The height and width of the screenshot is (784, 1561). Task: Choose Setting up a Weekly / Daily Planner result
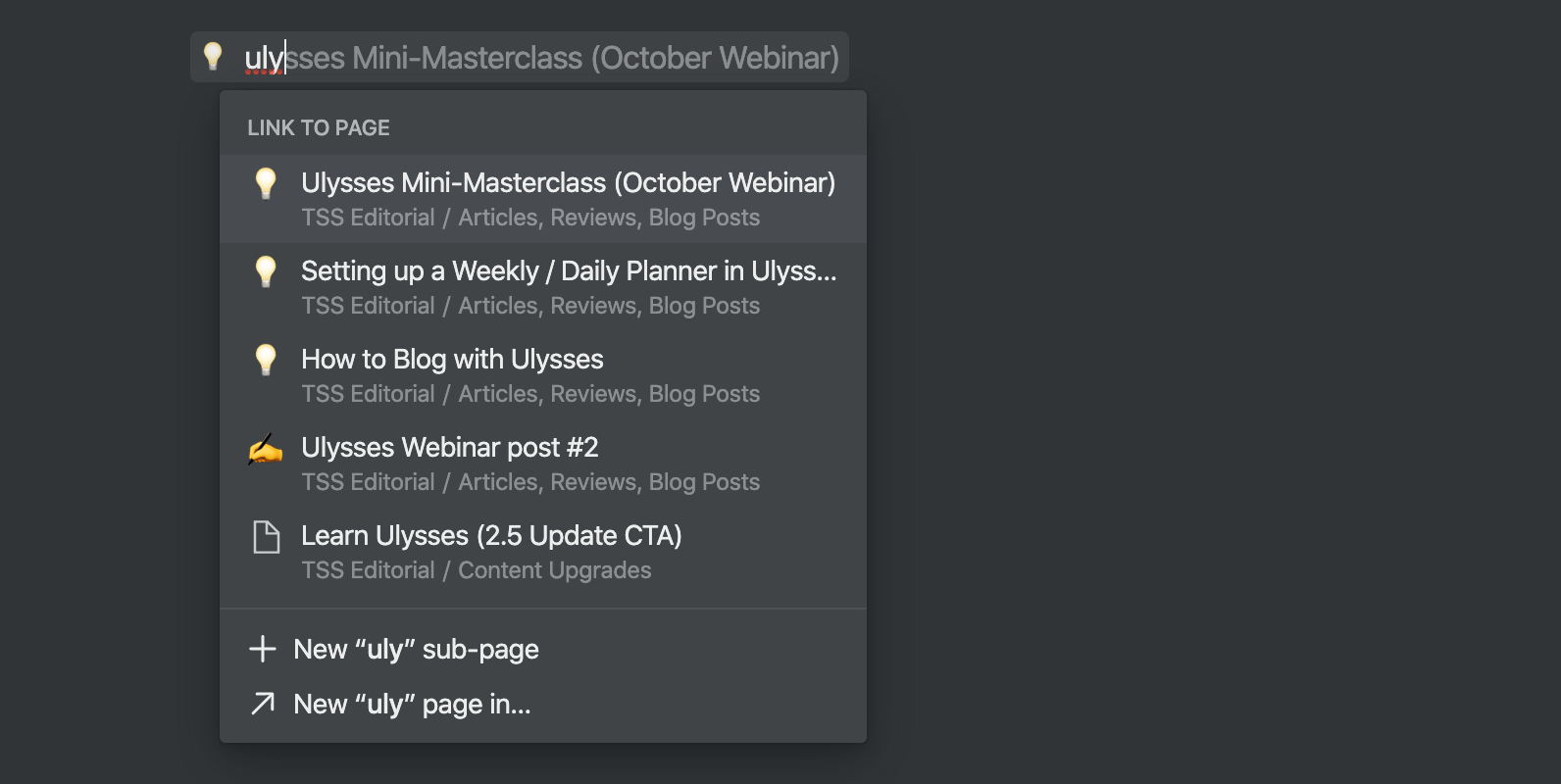543,287
